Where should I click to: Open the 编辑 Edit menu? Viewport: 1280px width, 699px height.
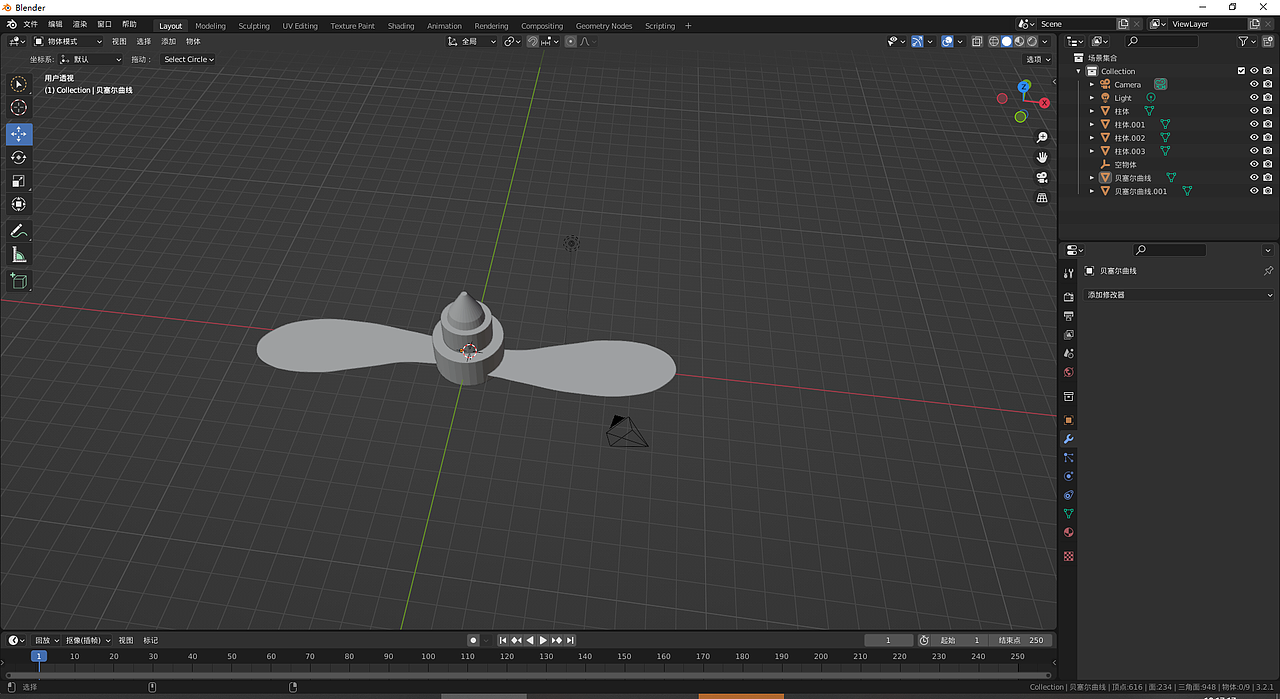55,24
